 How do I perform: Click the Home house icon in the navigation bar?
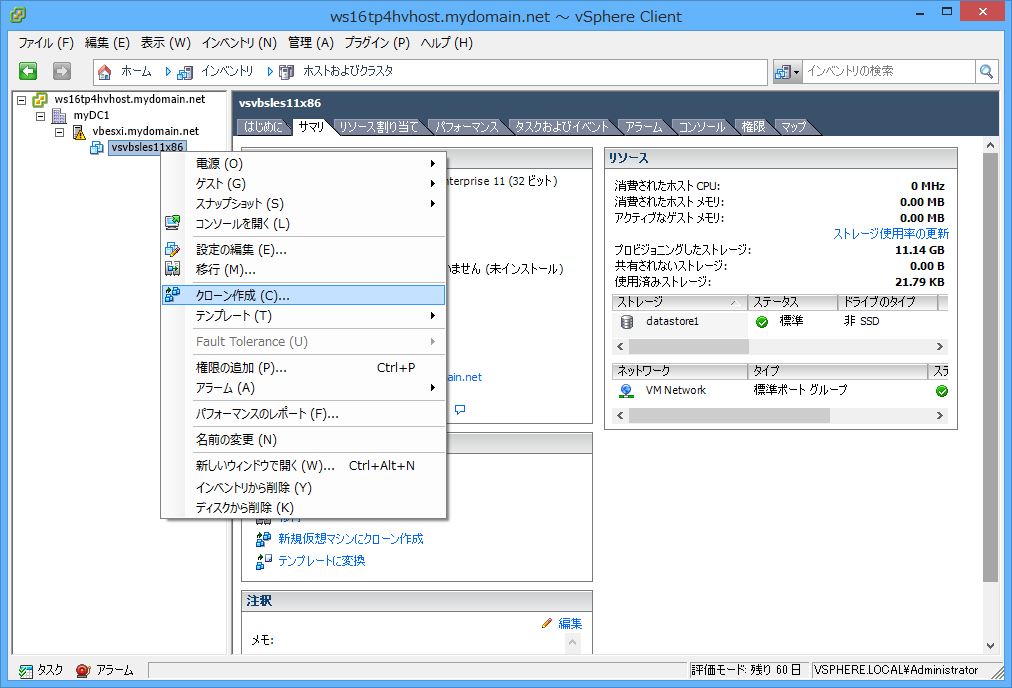tap(105, 72)
